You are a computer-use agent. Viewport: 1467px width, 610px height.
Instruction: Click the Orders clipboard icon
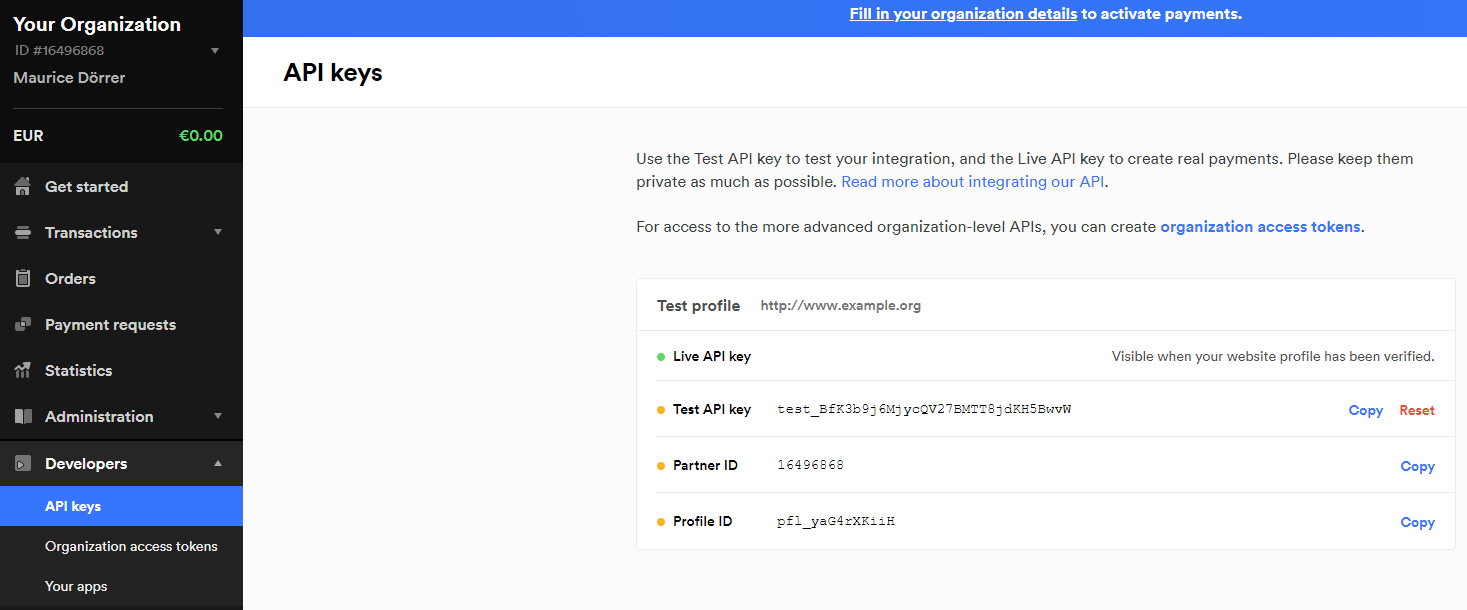[23, 279]
